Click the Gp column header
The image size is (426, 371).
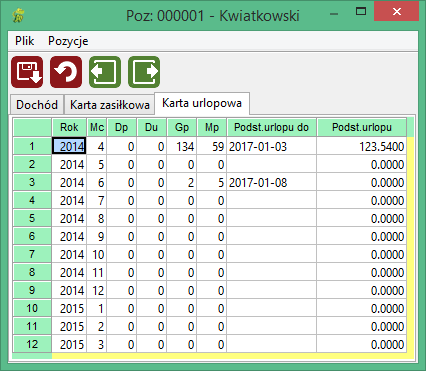pos(182,127)
